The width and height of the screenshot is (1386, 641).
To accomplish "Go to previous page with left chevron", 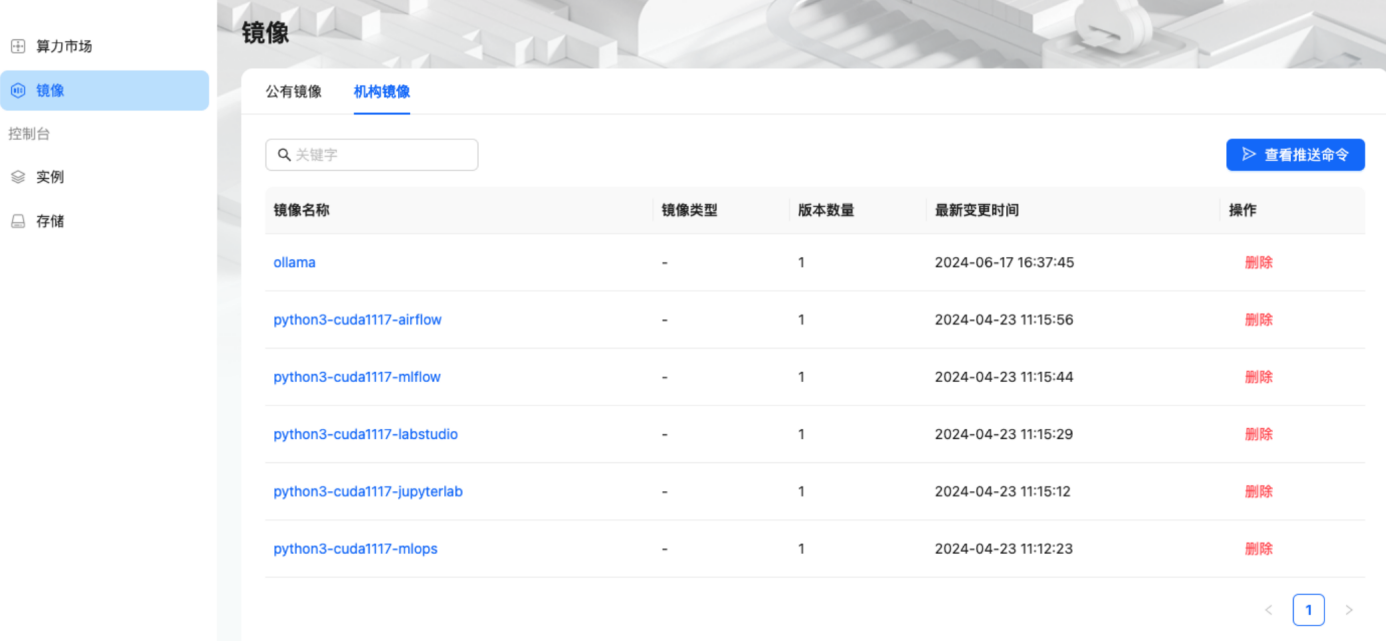I will (1268, 610).
